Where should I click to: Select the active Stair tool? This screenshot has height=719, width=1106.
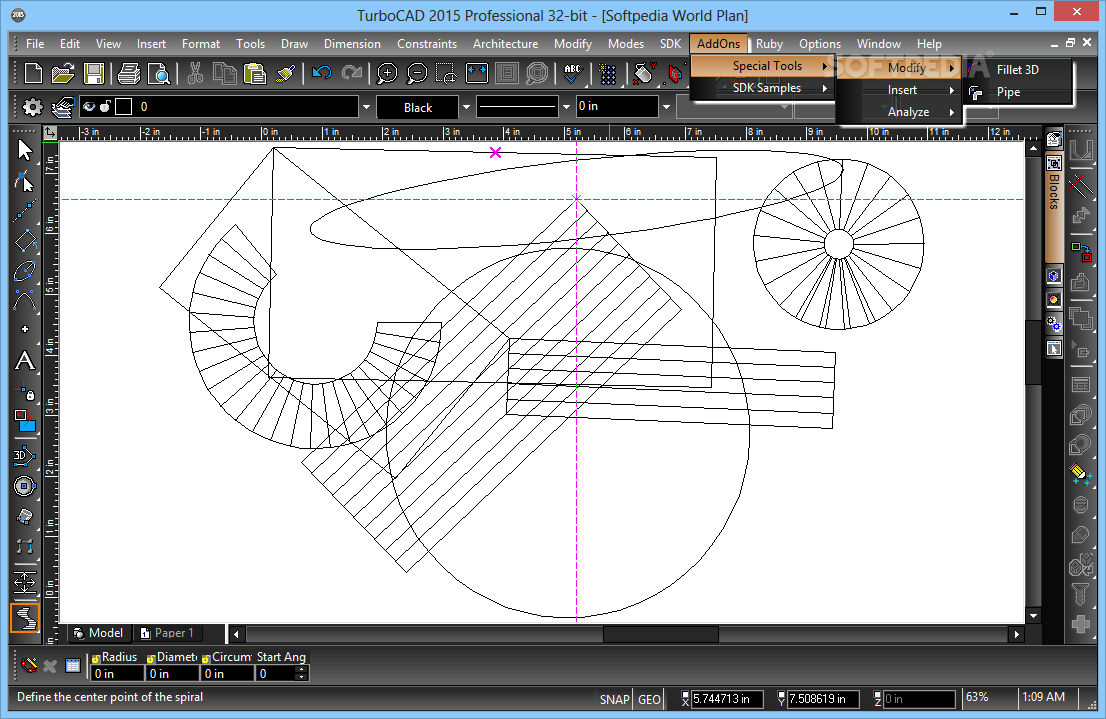(x=25, y=618)
